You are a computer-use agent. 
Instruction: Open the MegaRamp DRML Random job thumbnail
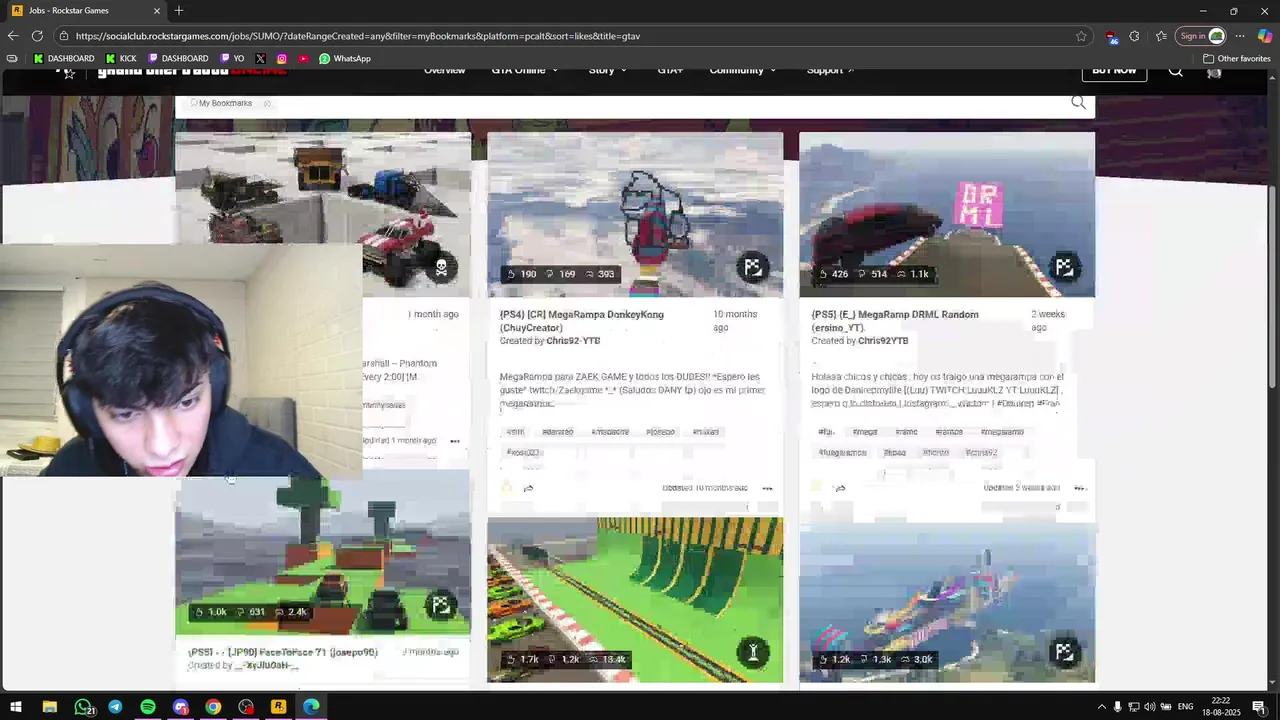(x=947, y=215)
